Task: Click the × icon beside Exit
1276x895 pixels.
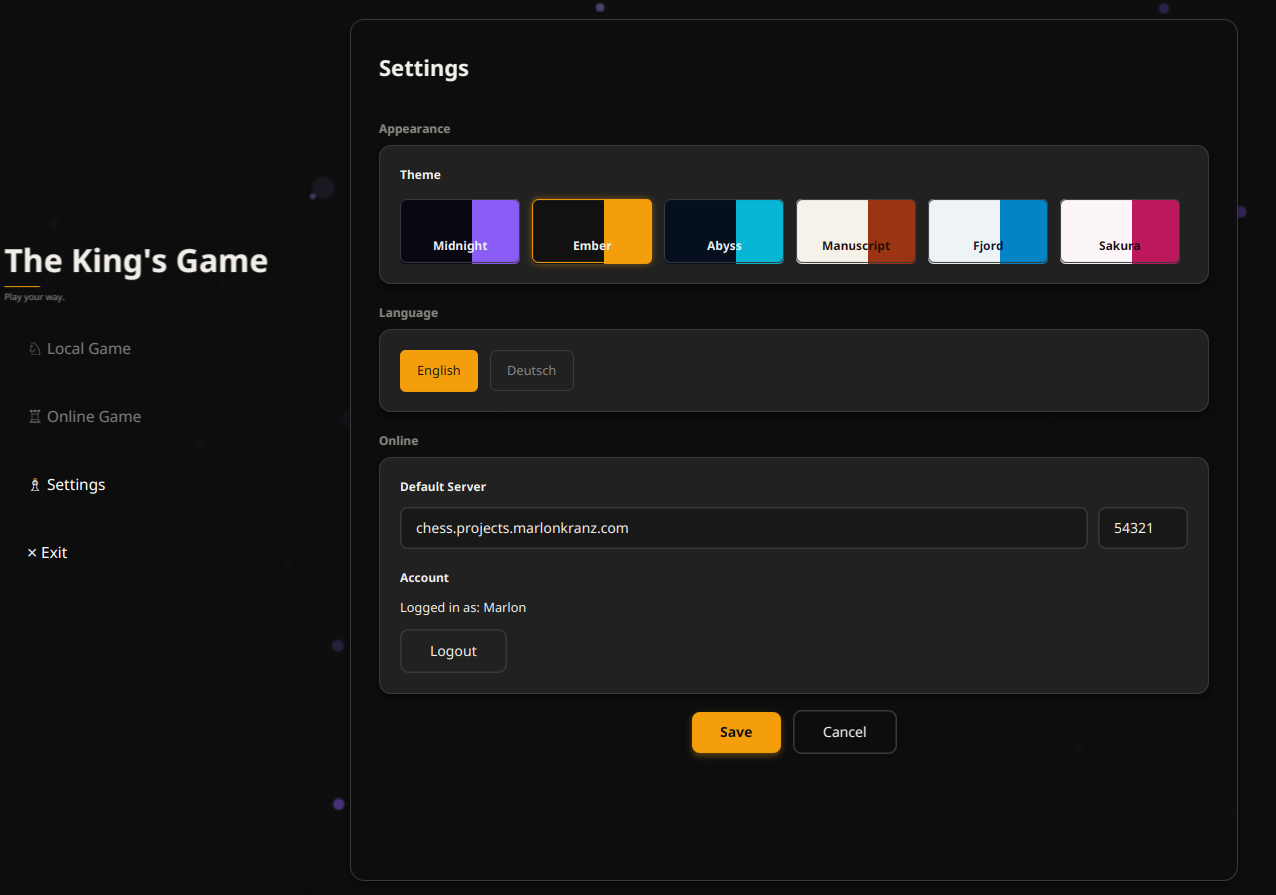Action: point(32,553)
